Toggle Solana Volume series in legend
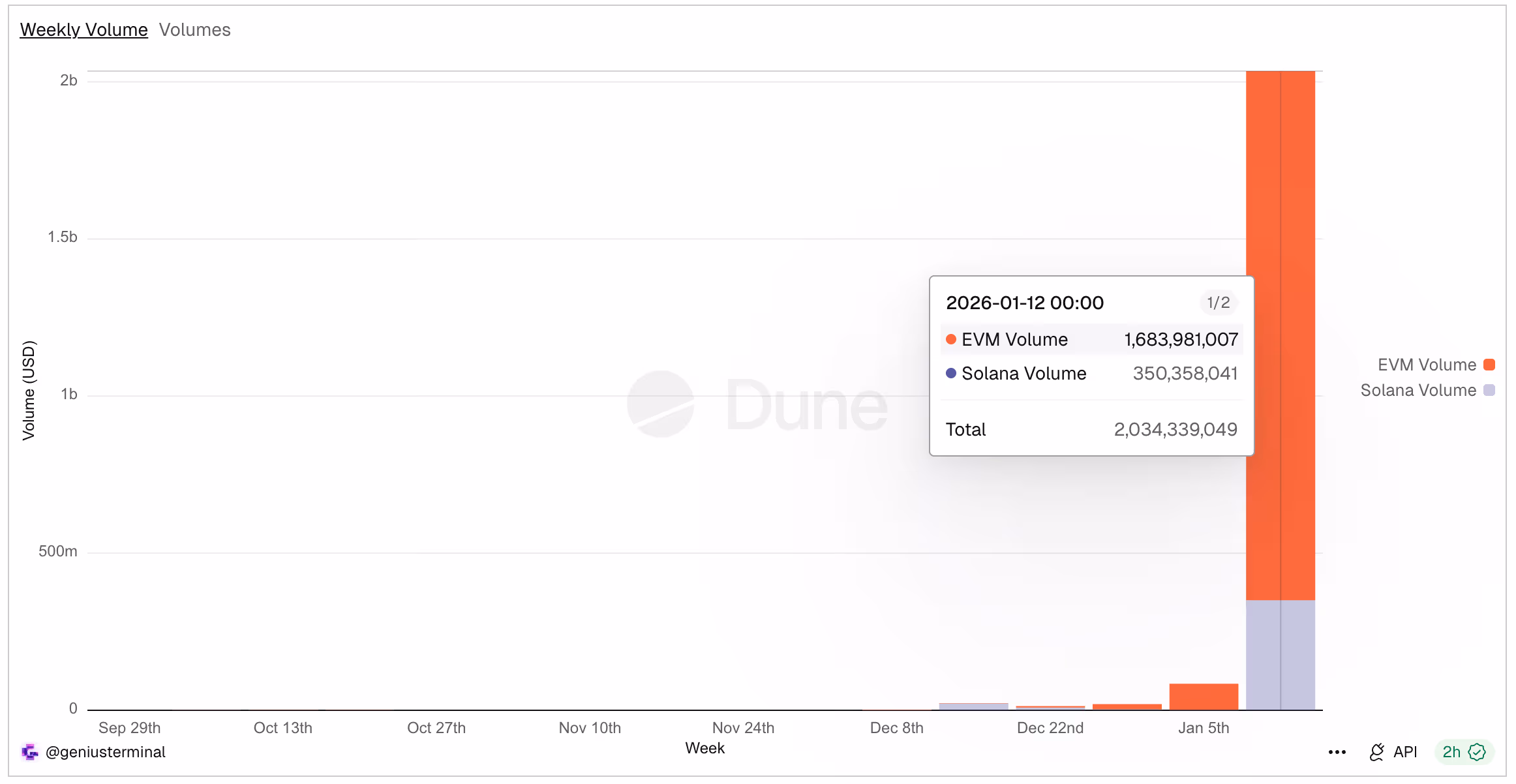The height and width of the screenshot is (784, 1516). (1417, 390)
